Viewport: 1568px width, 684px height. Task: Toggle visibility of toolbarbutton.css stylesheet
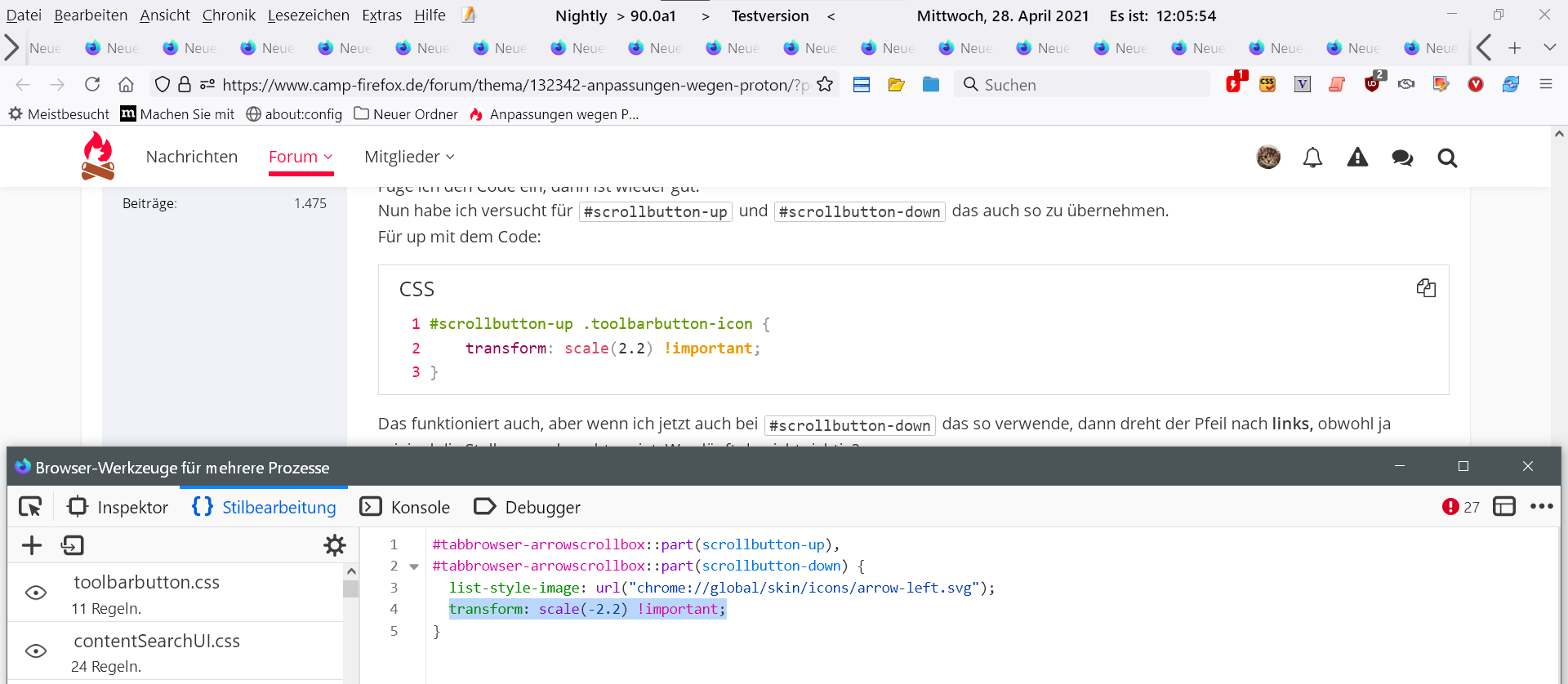tap(36, 593)
